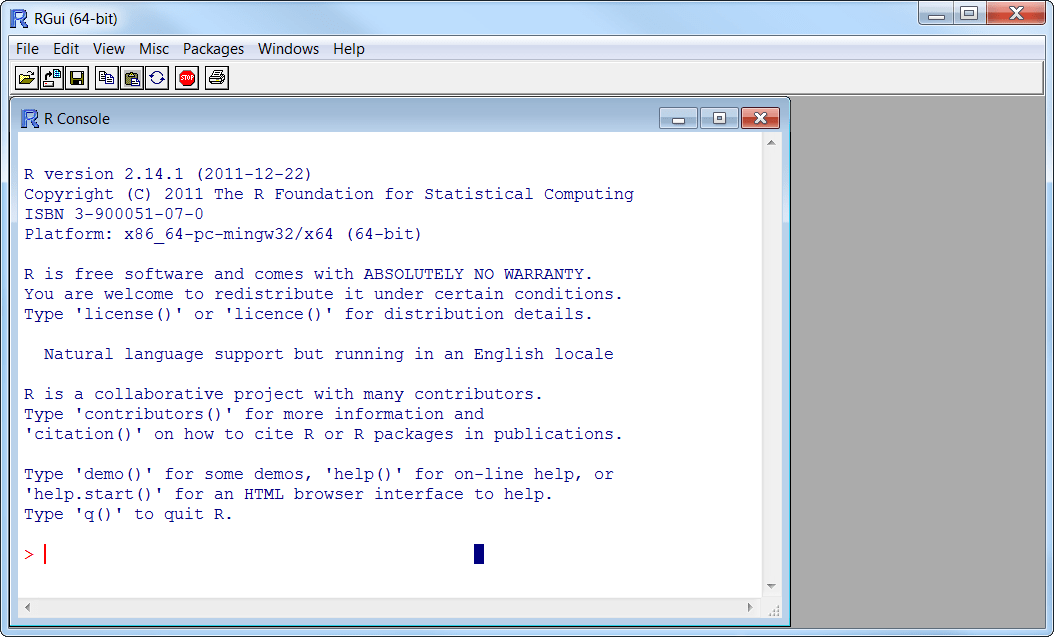Click the 'R version 2.14.1 (2011-12-22)' line

tap(168, 174)
